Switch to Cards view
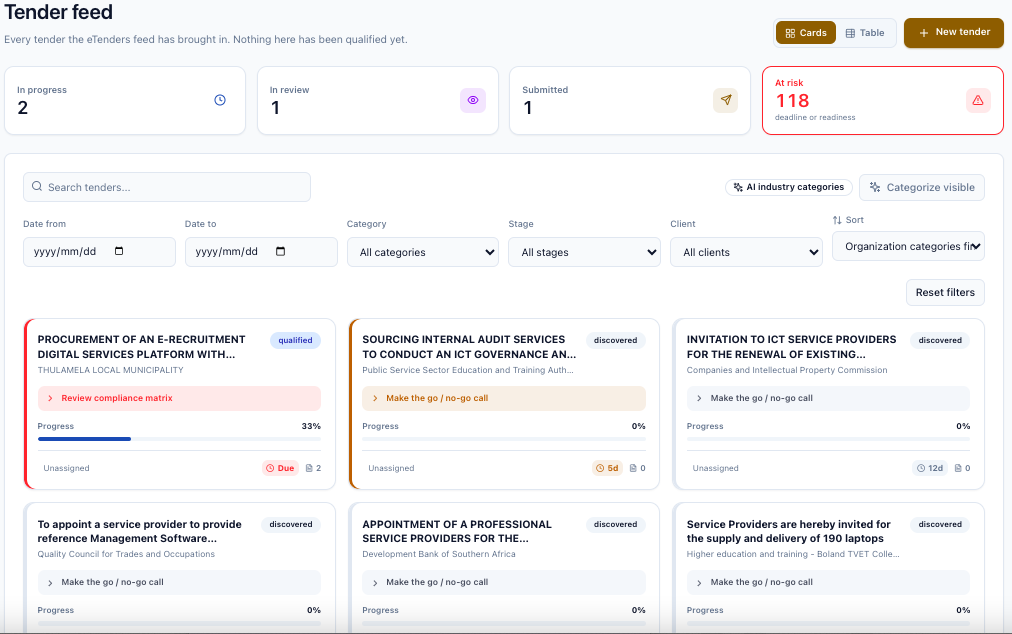This screenshot has width=1012, height=634. 805,33
